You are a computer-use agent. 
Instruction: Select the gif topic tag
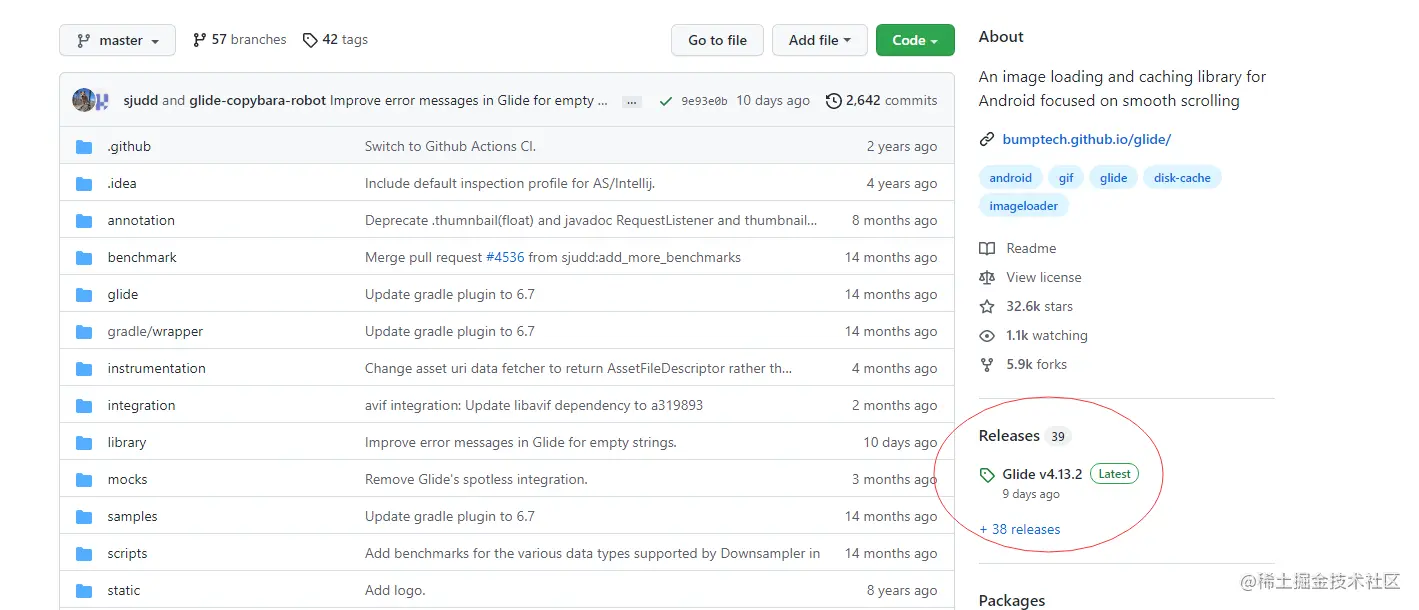point(1066,178)
